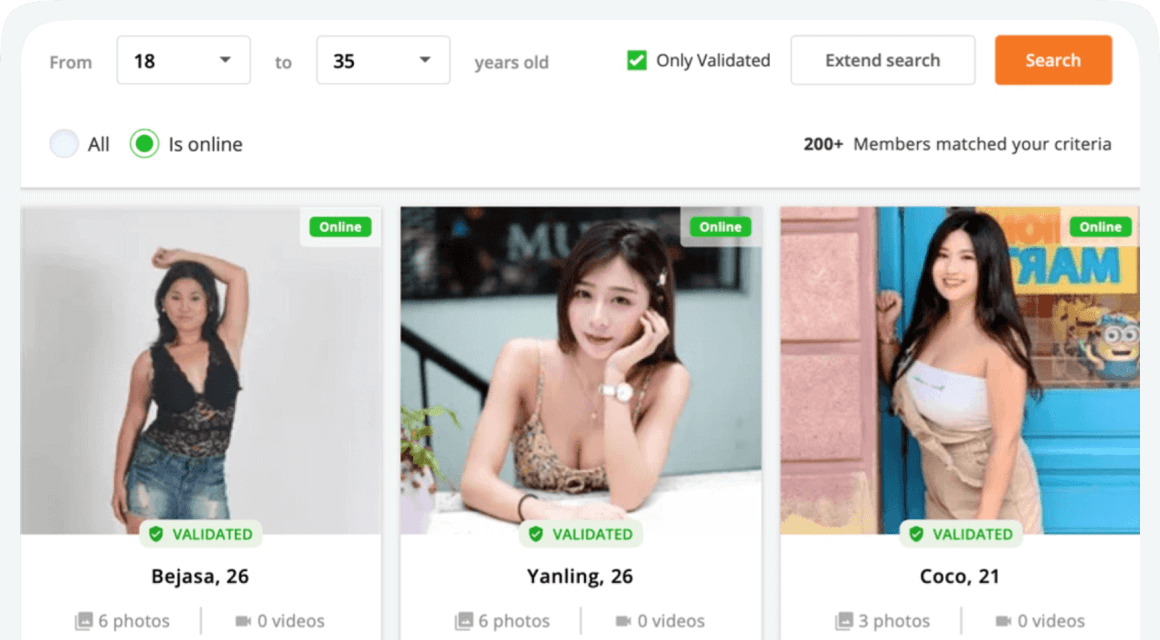Click the name Yanling, 26
Screen dimensions: 1160x640
[580, 576]
